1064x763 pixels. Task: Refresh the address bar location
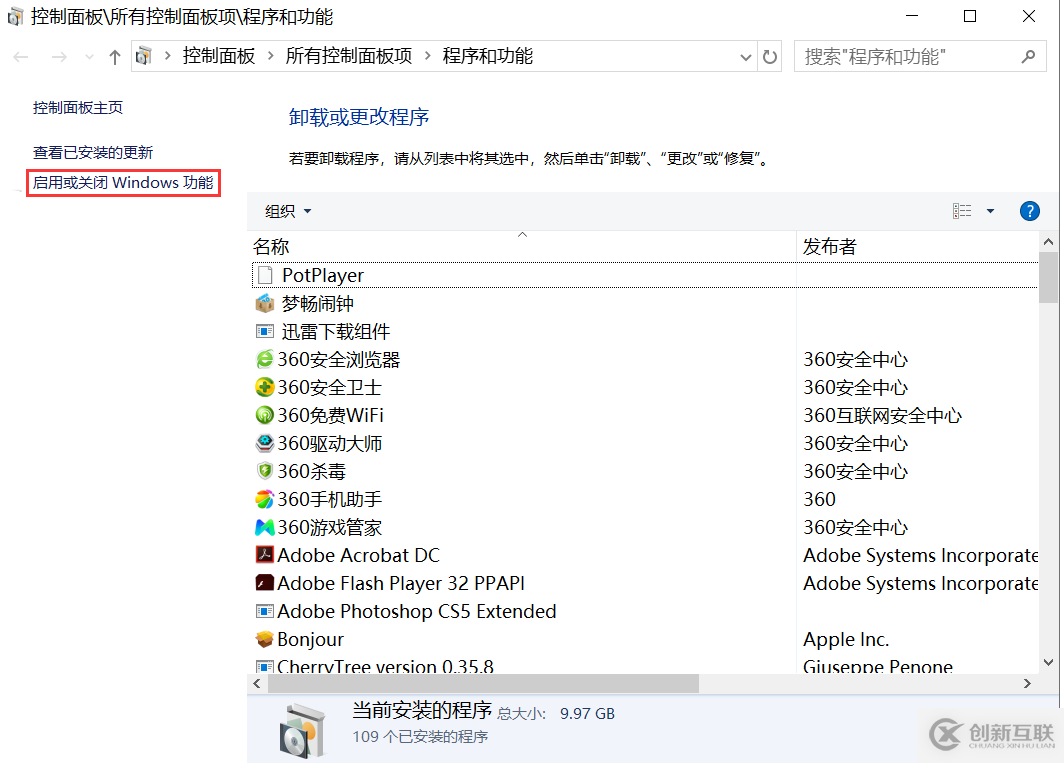[x=770, y=56]
